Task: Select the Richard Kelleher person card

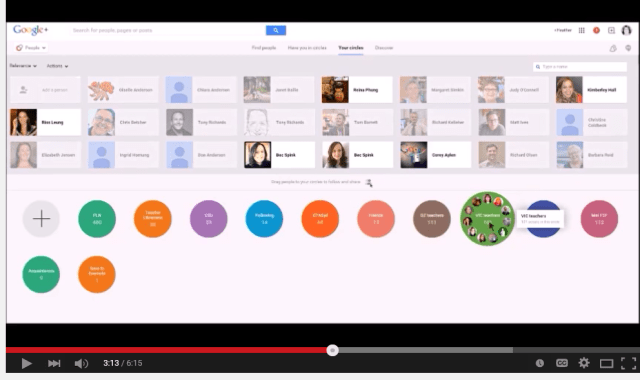Action: click(x=435, y=122)
